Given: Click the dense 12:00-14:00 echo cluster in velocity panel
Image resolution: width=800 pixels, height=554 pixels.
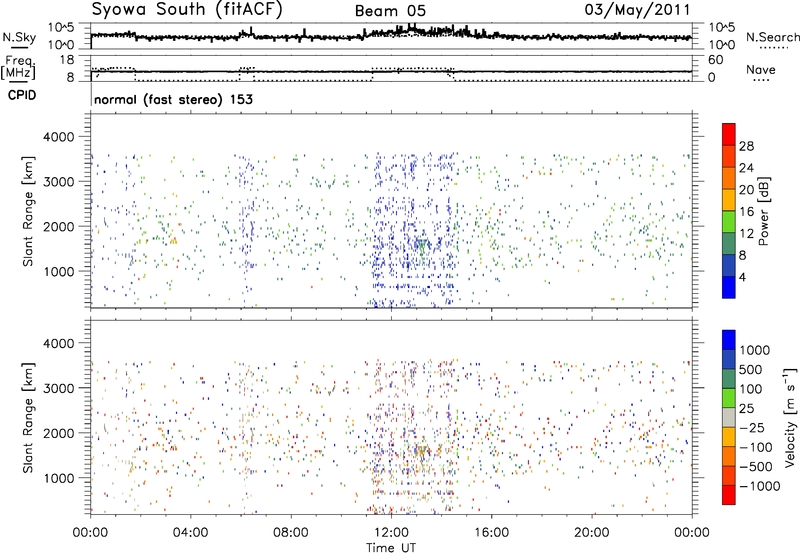Looking at the screenshot, I should pyautogui.click(x=412, y=438).
